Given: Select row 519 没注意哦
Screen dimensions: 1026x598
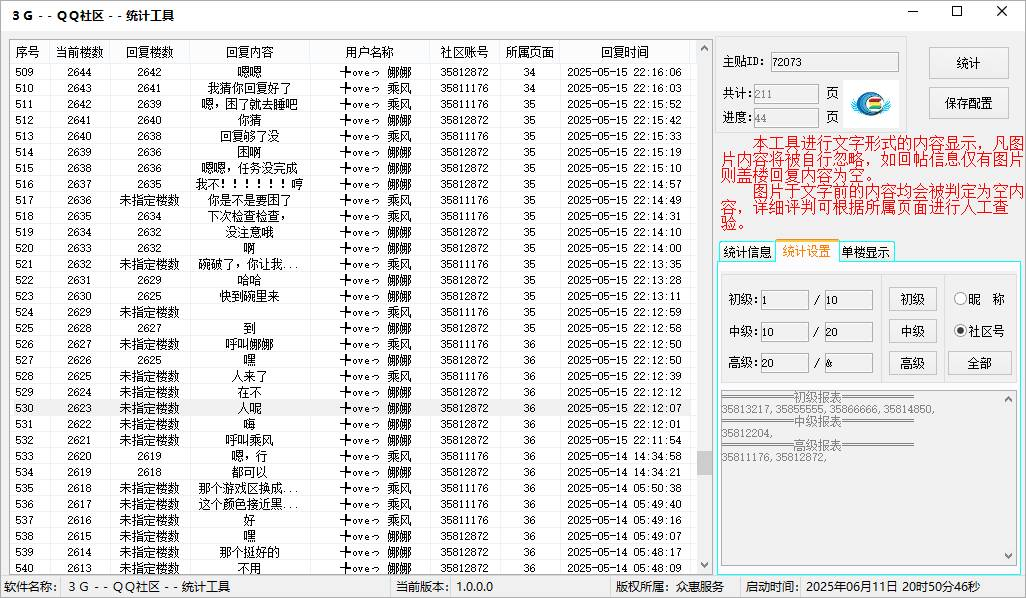Looking at the screenshot, I should 349,232.
